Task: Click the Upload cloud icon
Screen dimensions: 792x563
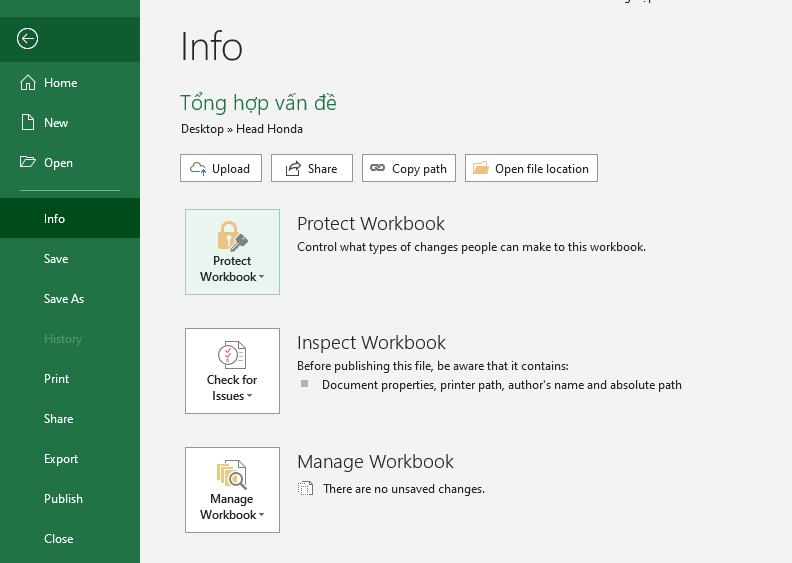Action: click(x=198, y=168)
